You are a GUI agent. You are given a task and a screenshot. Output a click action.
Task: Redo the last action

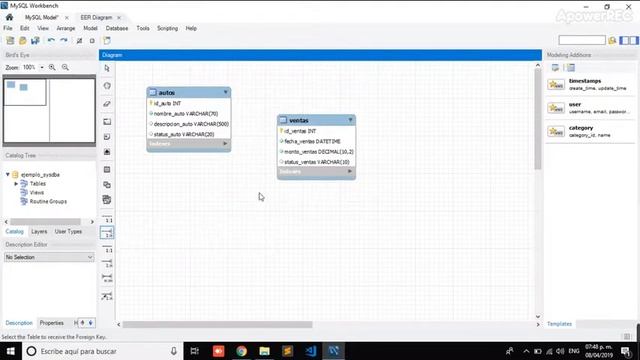pyautogui.click(x=64, y=40)
